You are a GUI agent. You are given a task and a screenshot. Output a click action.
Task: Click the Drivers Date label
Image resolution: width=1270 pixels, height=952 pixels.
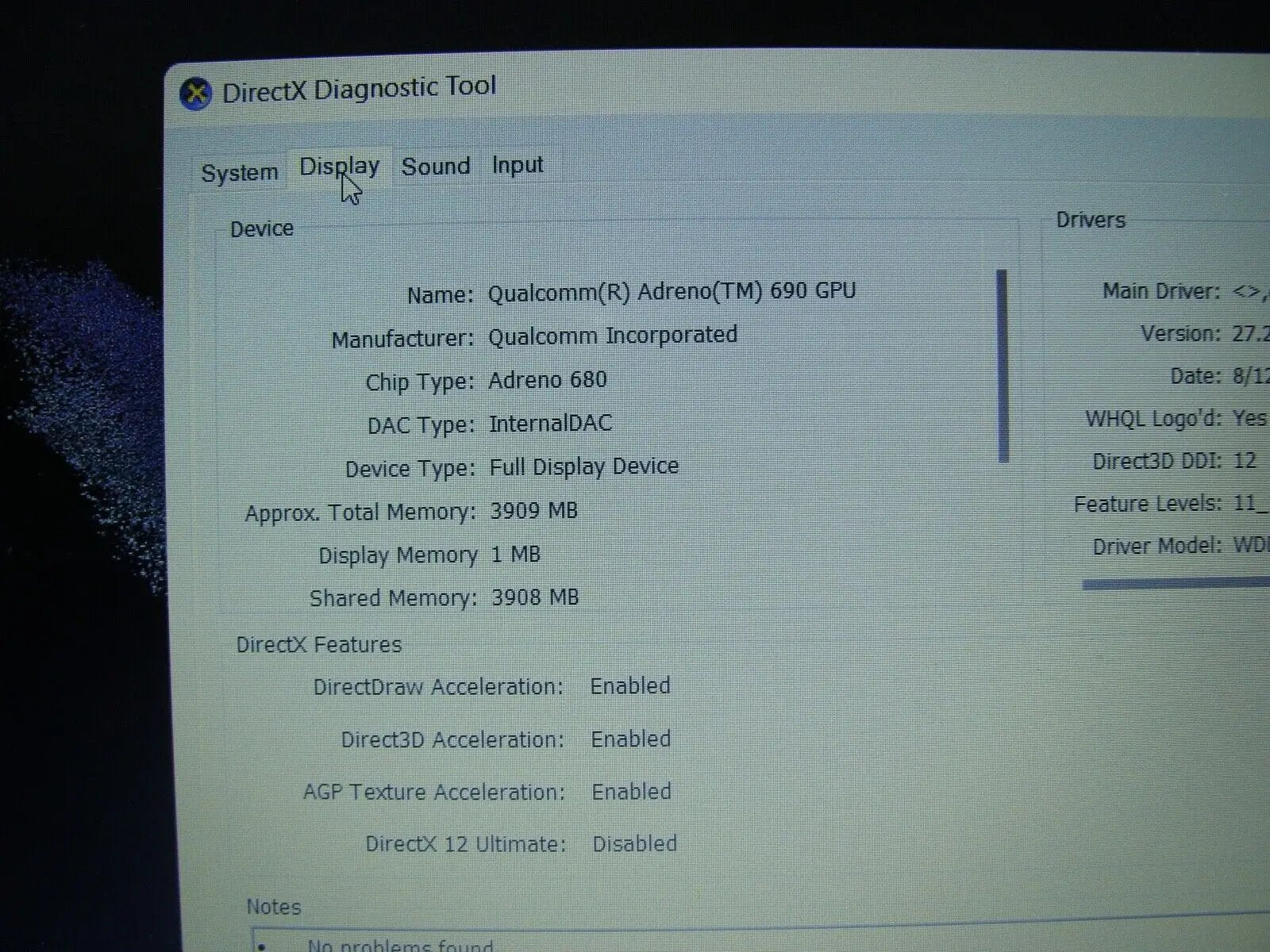1196,376
